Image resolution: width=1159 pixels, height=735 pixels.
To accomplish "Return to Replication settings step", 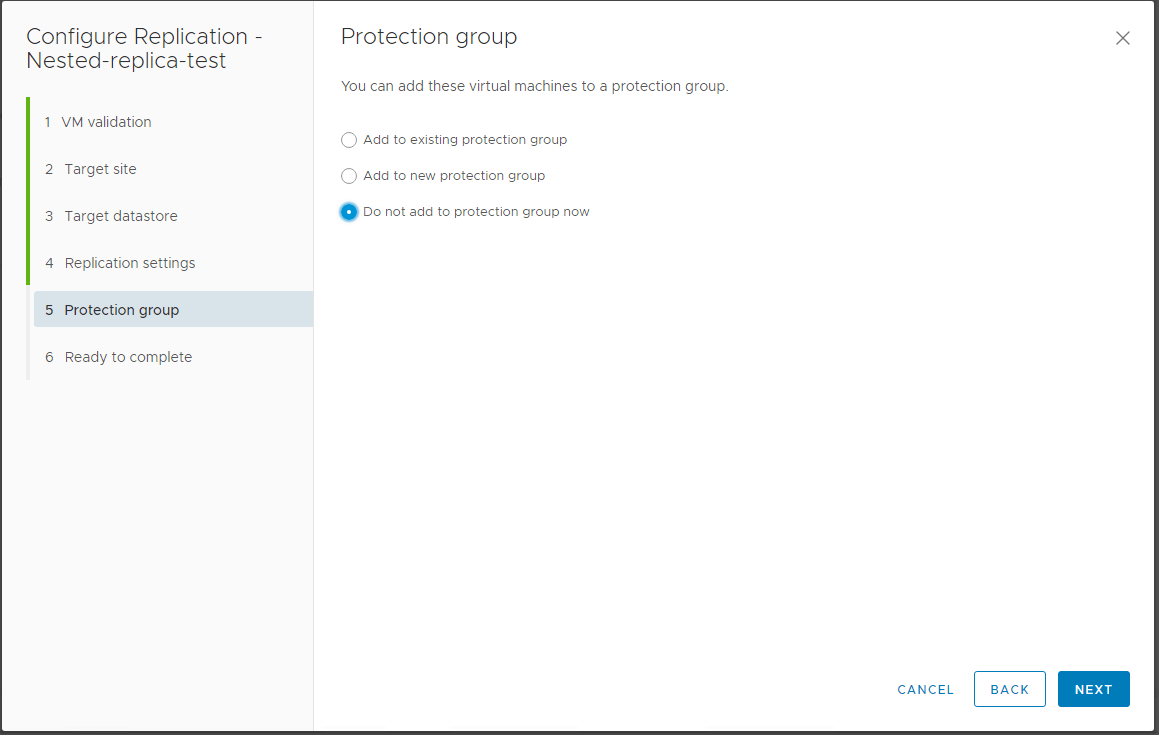I will 129,263.
